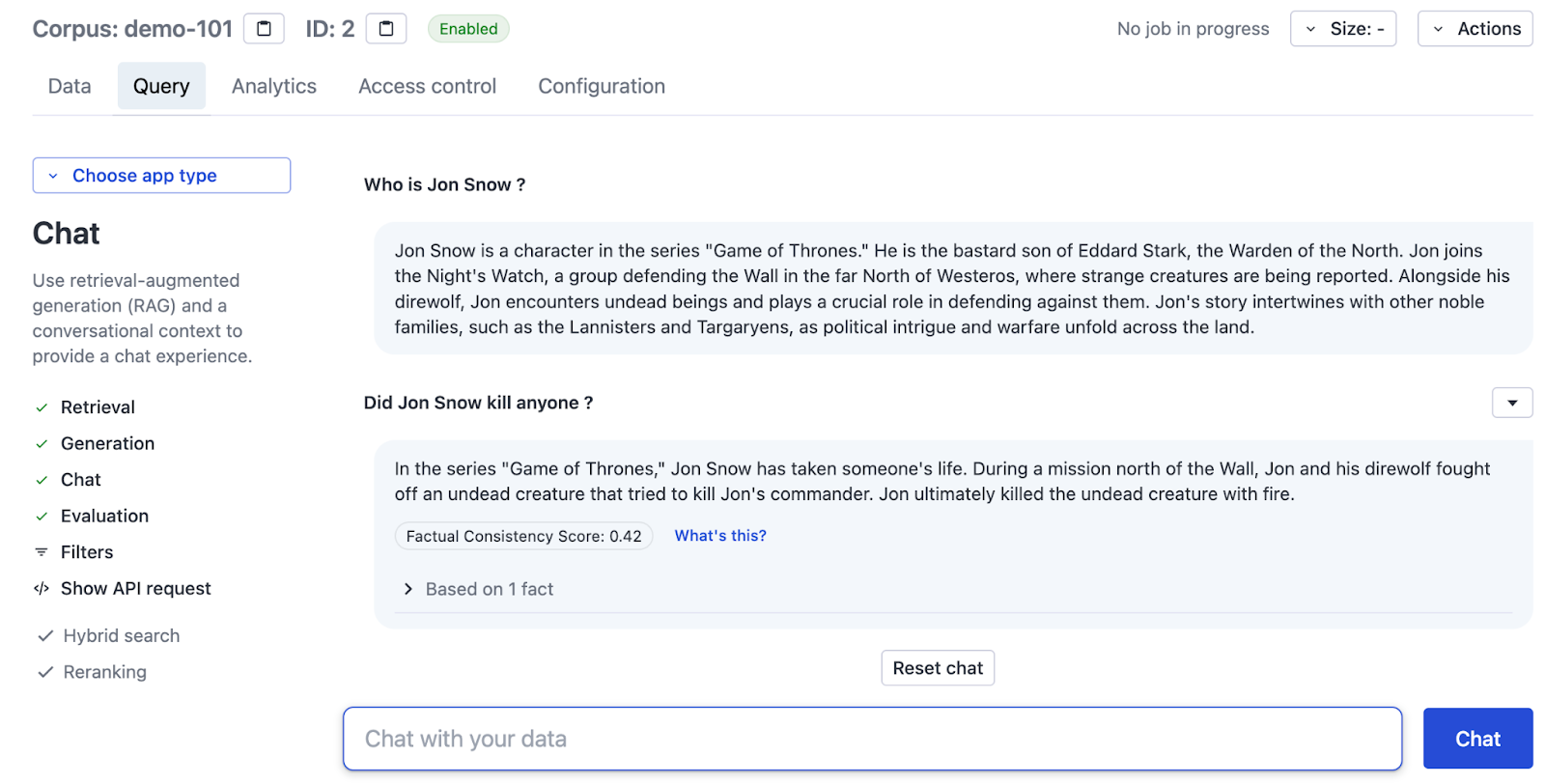1545x784 pixels.
Task: Click the Enabled status badge
Action: (x=468, y=29)
